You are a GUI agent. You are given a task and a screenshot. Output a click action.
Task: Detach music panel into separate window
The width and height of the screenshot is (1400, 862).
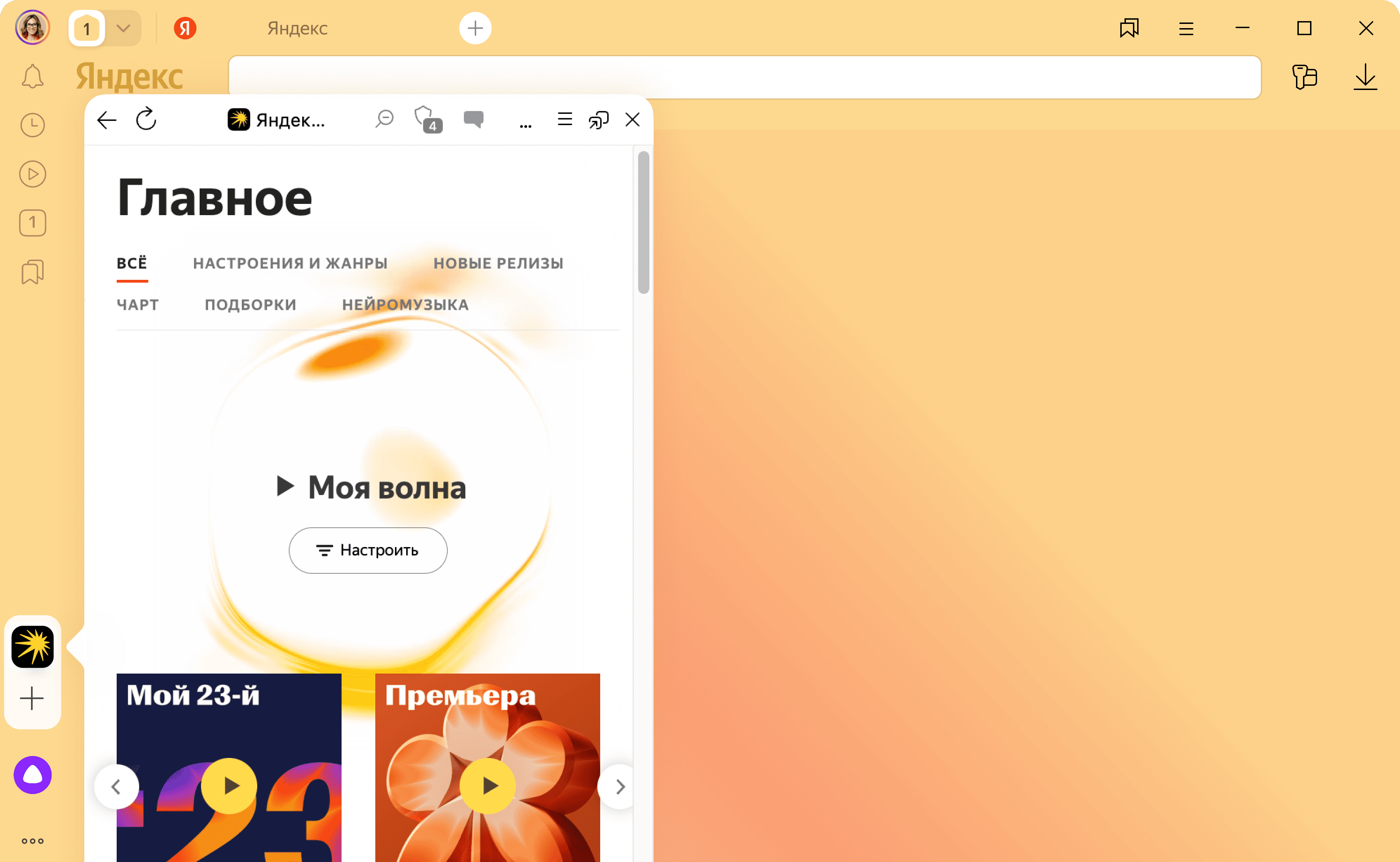(x=598, y=120)
